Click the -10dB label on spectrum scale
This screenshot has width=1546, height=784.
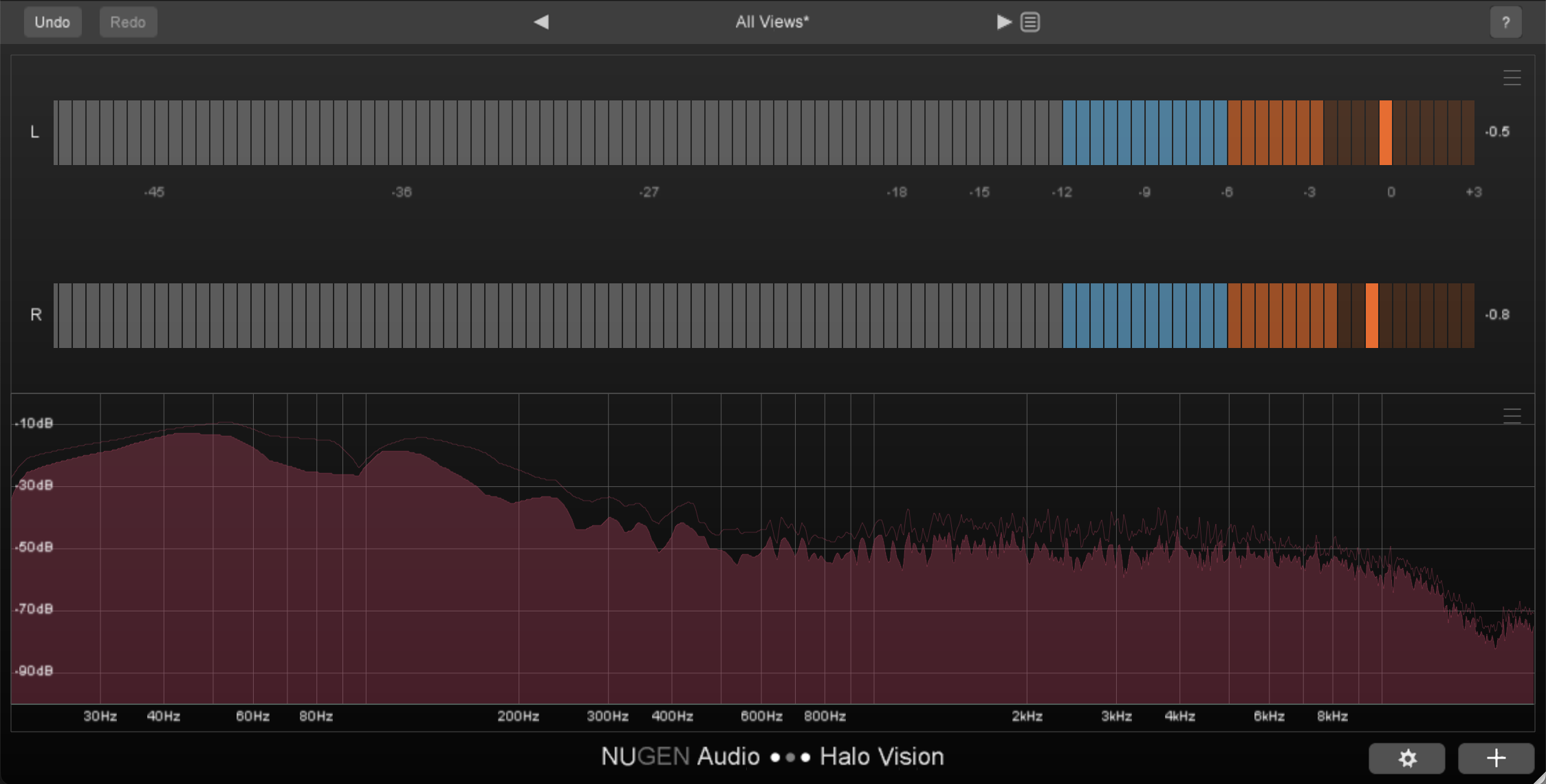click(x=34, y=423)
